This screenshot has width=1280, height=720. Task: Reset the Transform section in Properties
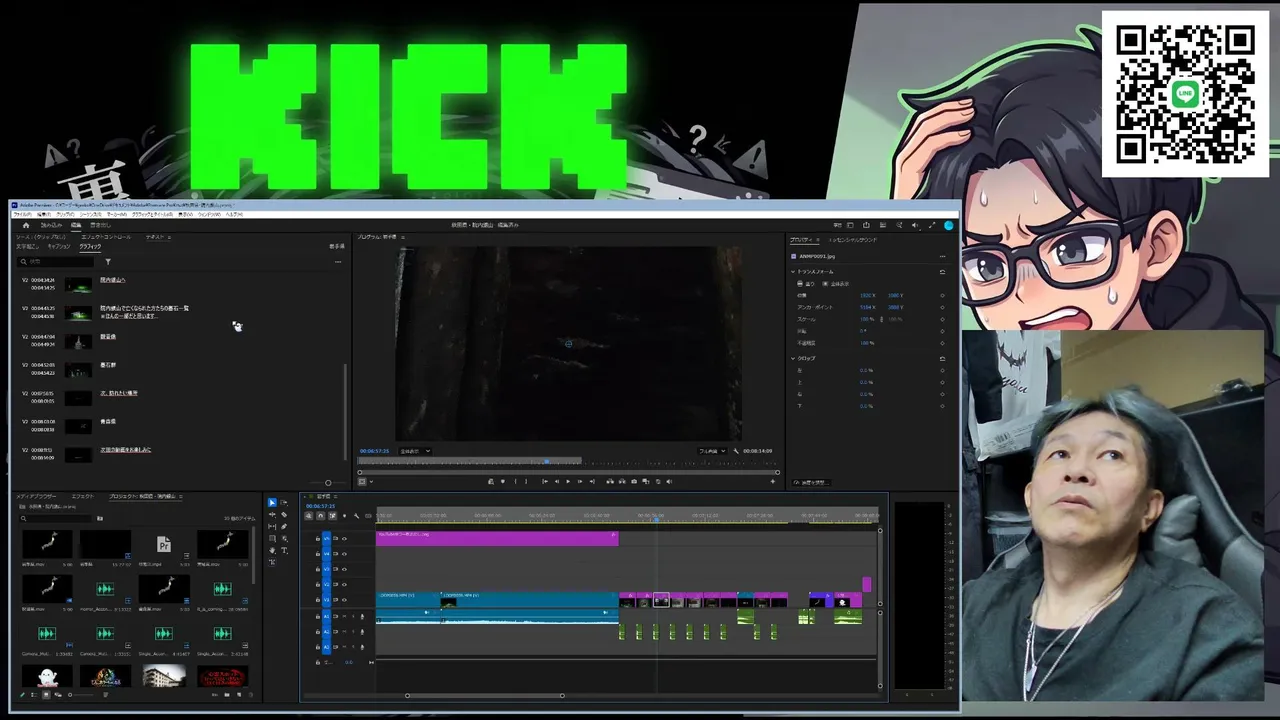click(942, 272)
